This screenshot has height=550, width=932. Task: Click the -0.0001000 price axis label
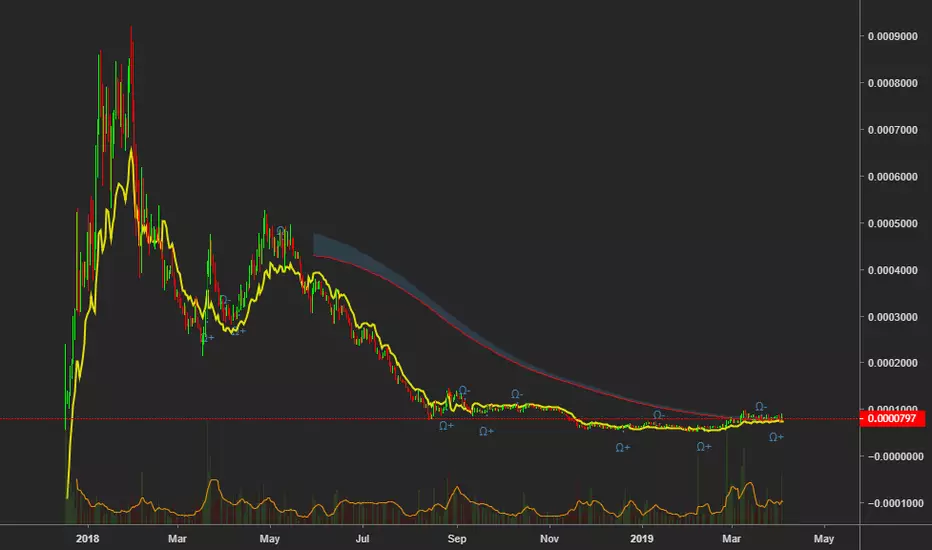click(895, 503)
